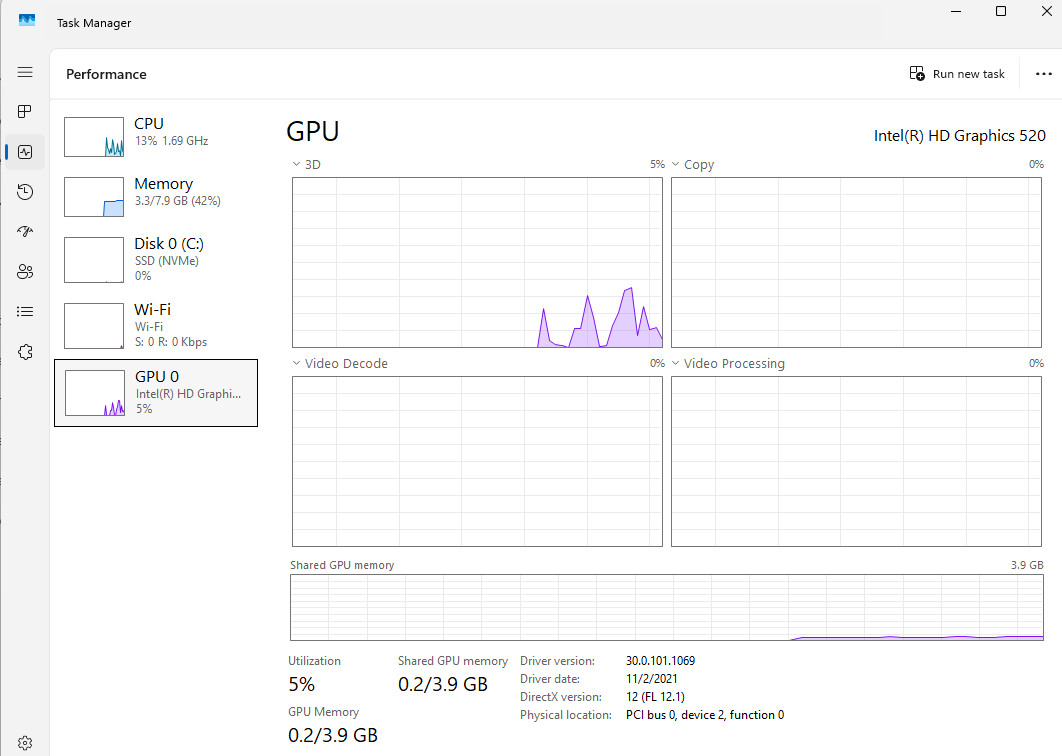This screenshot has width=1062, height=756.
Task: Click the SSD (NVMe) disk label
Action: click(167, 261)
